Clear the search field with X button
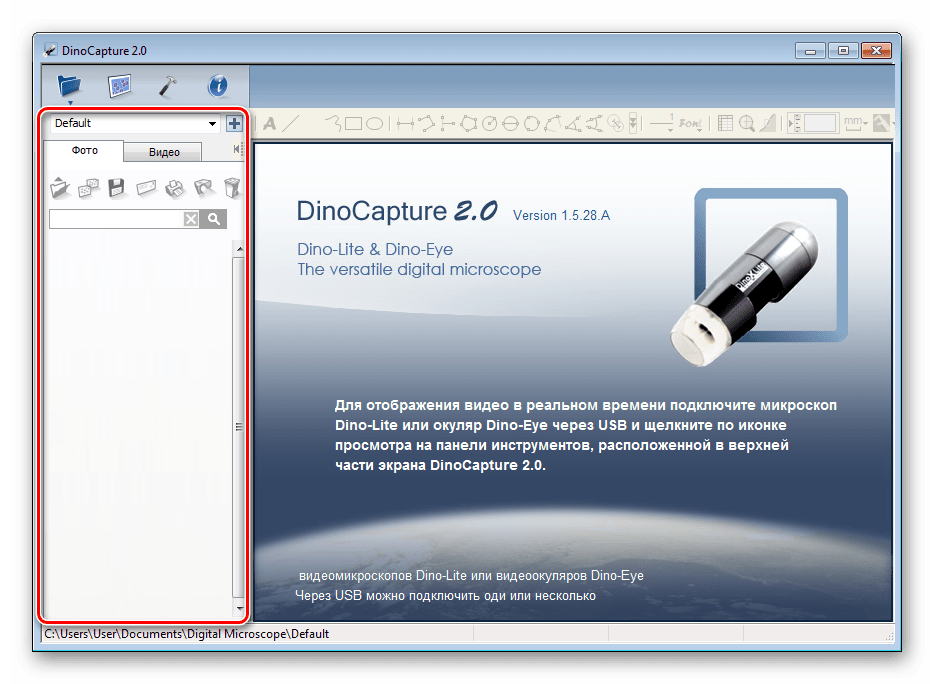 pyautogui.click(x=191, y=219)
